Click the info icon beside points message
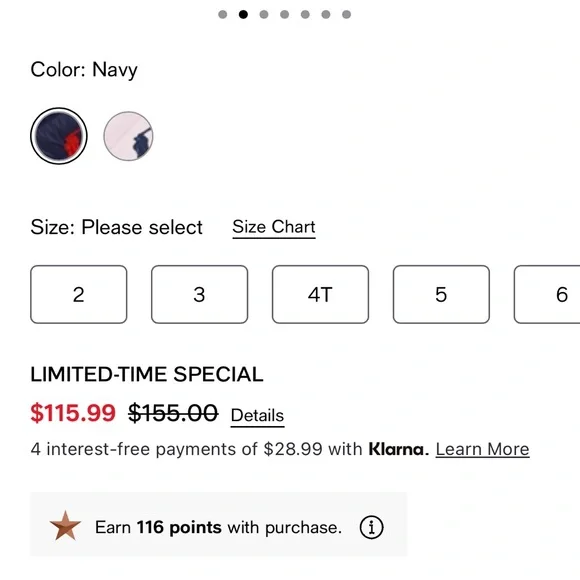 click(371, 527)
